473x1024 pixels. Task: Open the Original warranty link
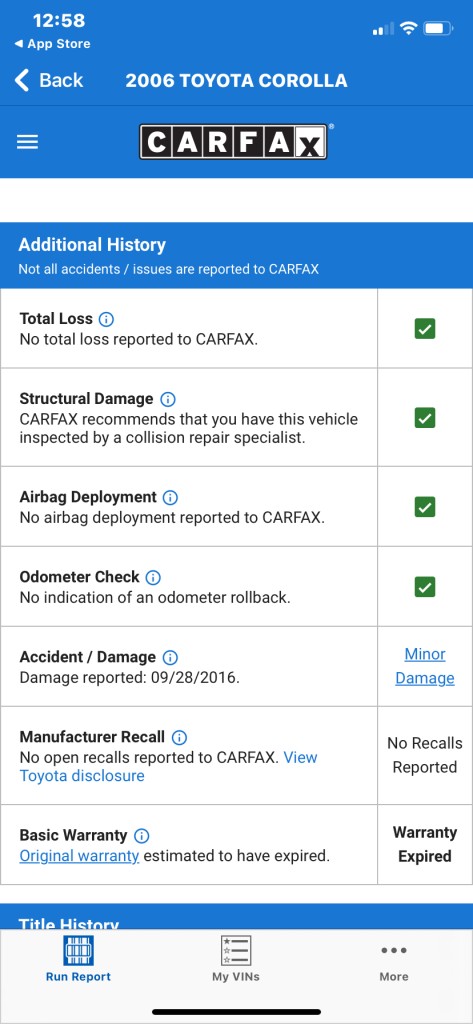[x=79, y=856]
